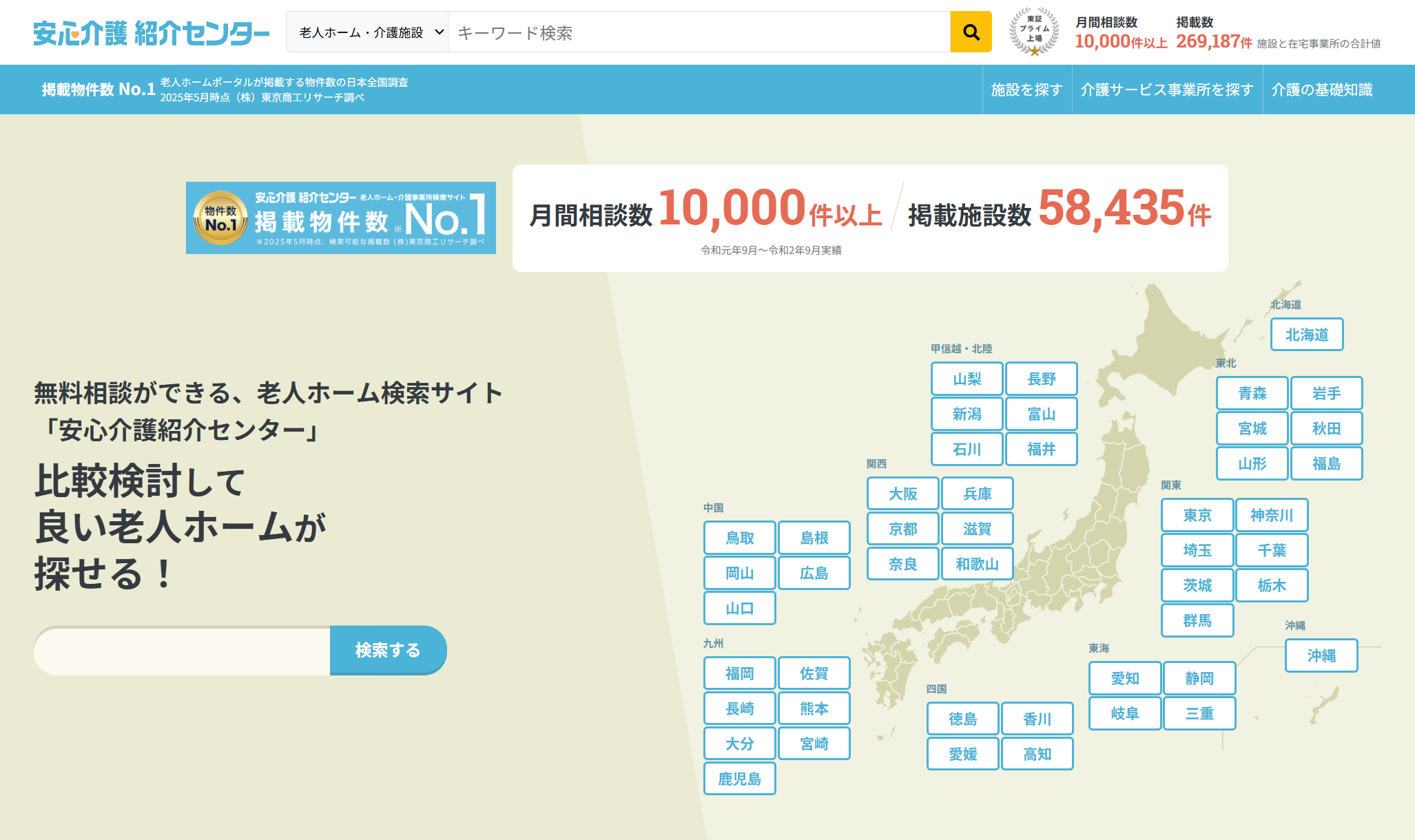
Task: Open the 介護の基礎知識 menu item
Action: pyautogui.click(x=1321, y=90)
